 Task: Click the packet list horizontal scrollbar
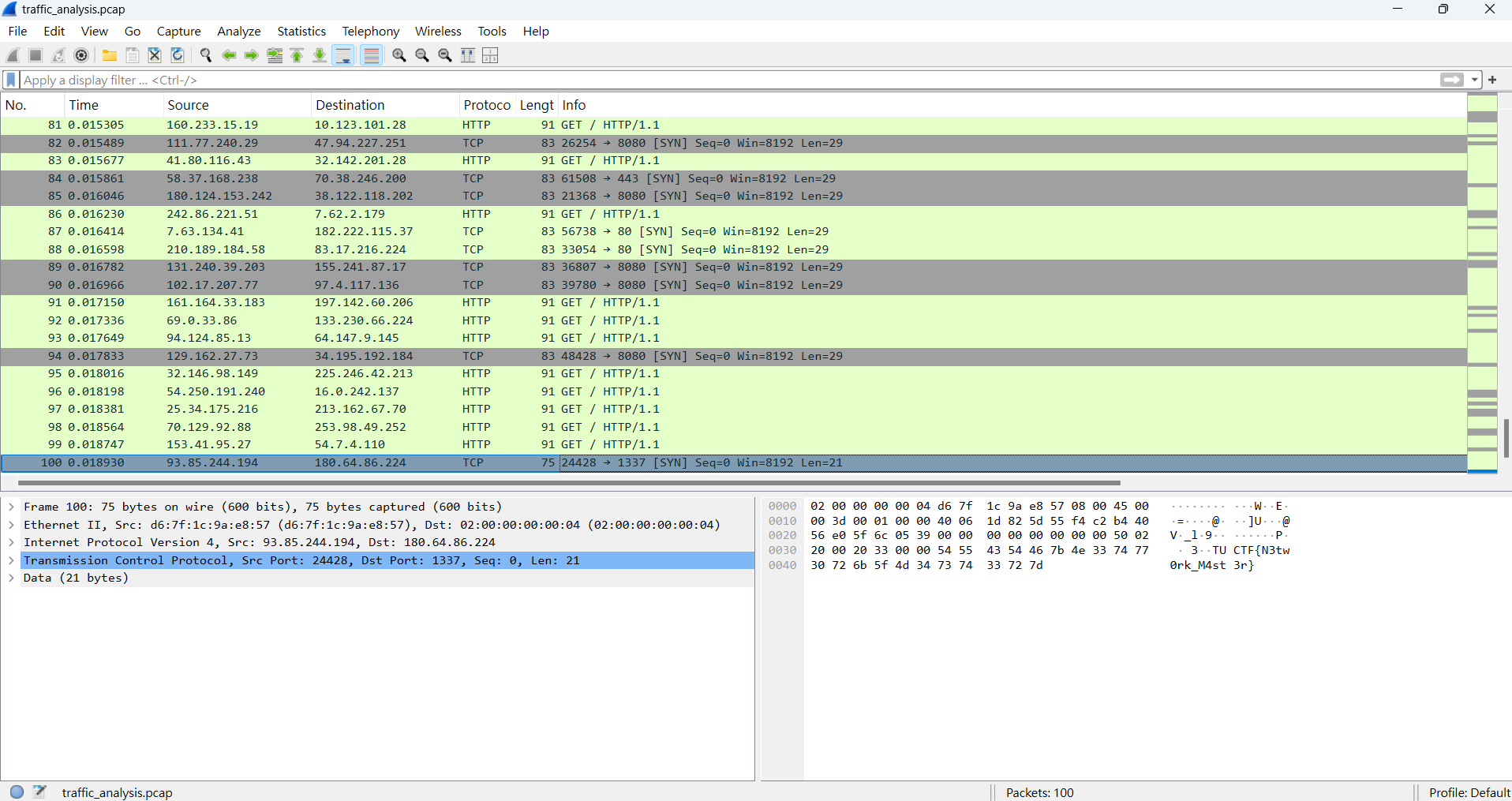pyautogui.click(x=568, y=482)
